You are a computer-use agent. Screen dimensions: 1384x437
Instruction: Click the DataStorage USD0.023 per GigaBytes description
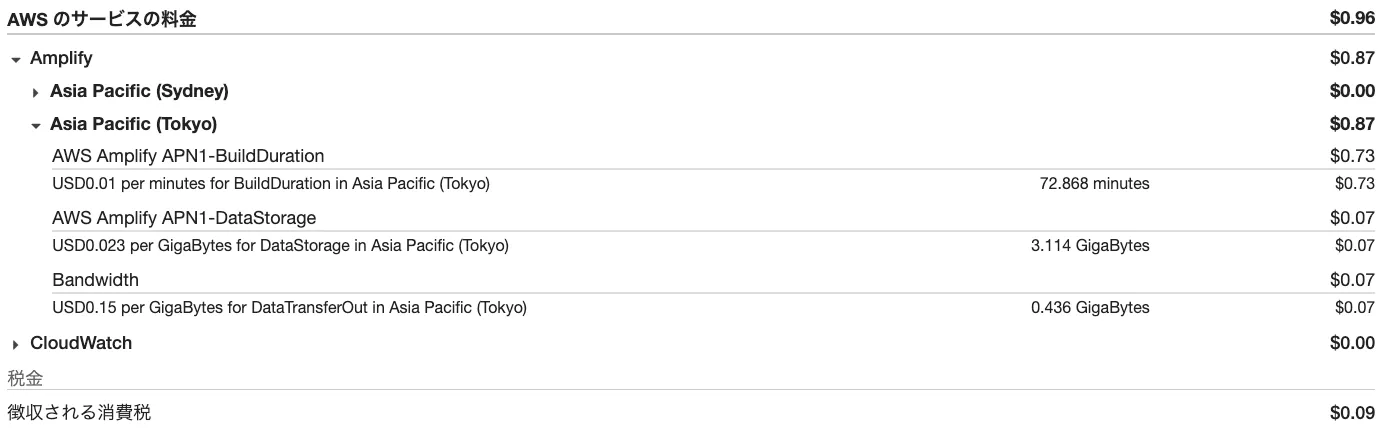point(280,246)
